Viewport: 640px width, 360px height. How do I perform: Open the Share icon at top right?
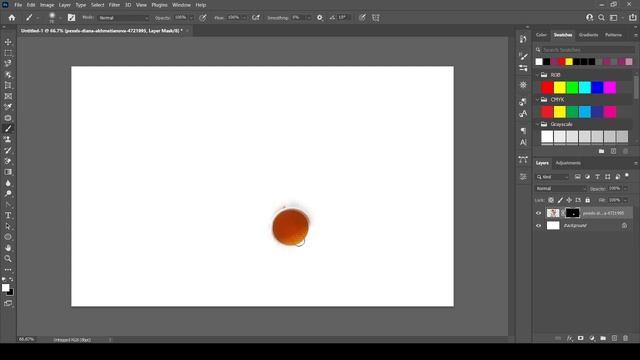(x=632, y=18)
